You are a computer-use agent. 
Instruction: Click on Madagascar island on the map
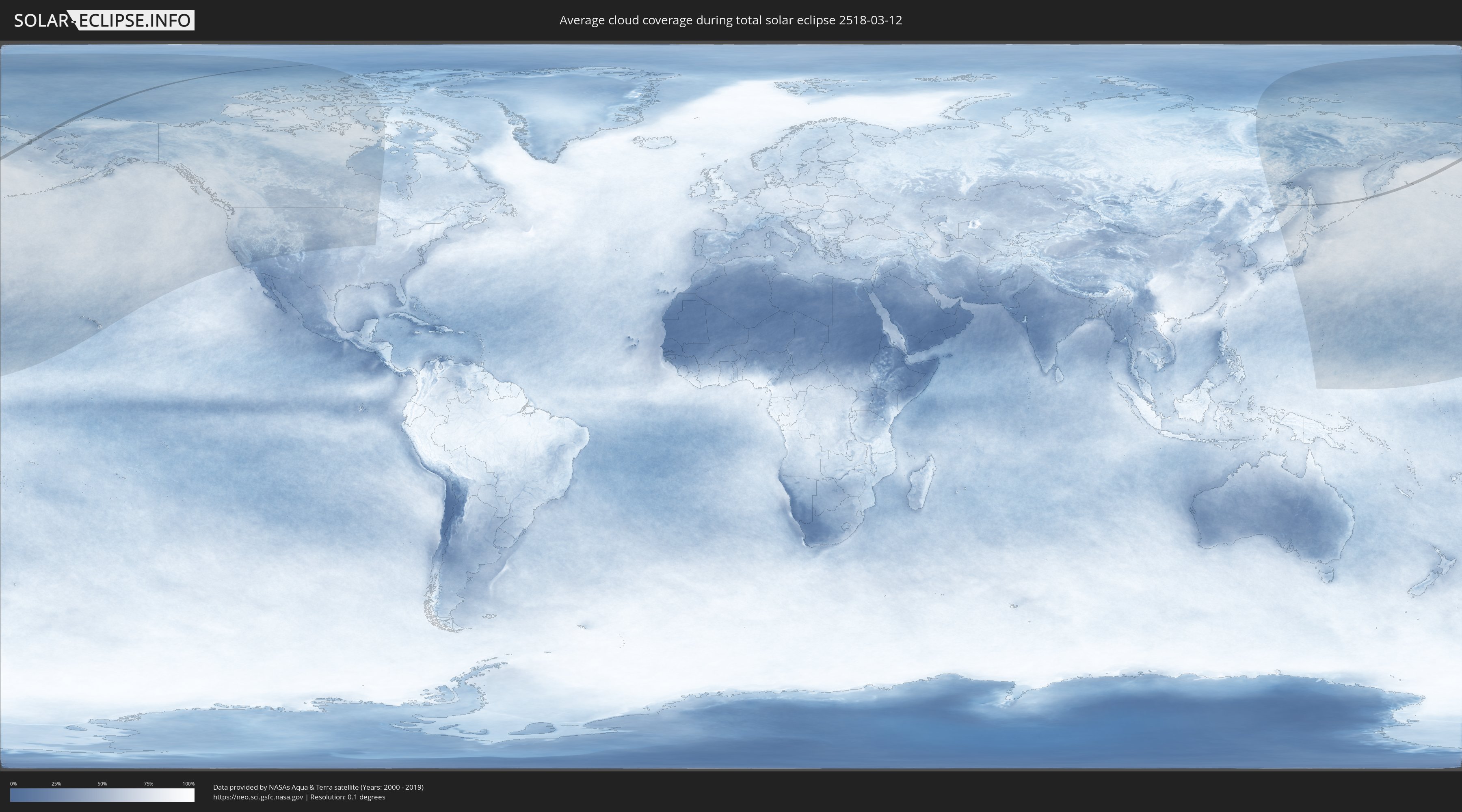click(921, 484)
